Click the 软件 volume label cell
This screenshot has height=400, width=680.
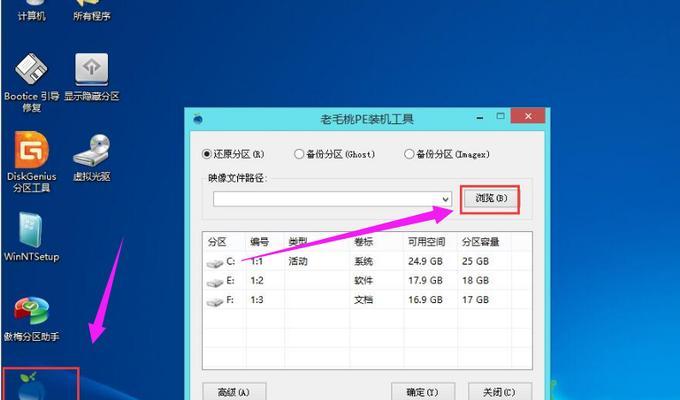pos(363,281)
